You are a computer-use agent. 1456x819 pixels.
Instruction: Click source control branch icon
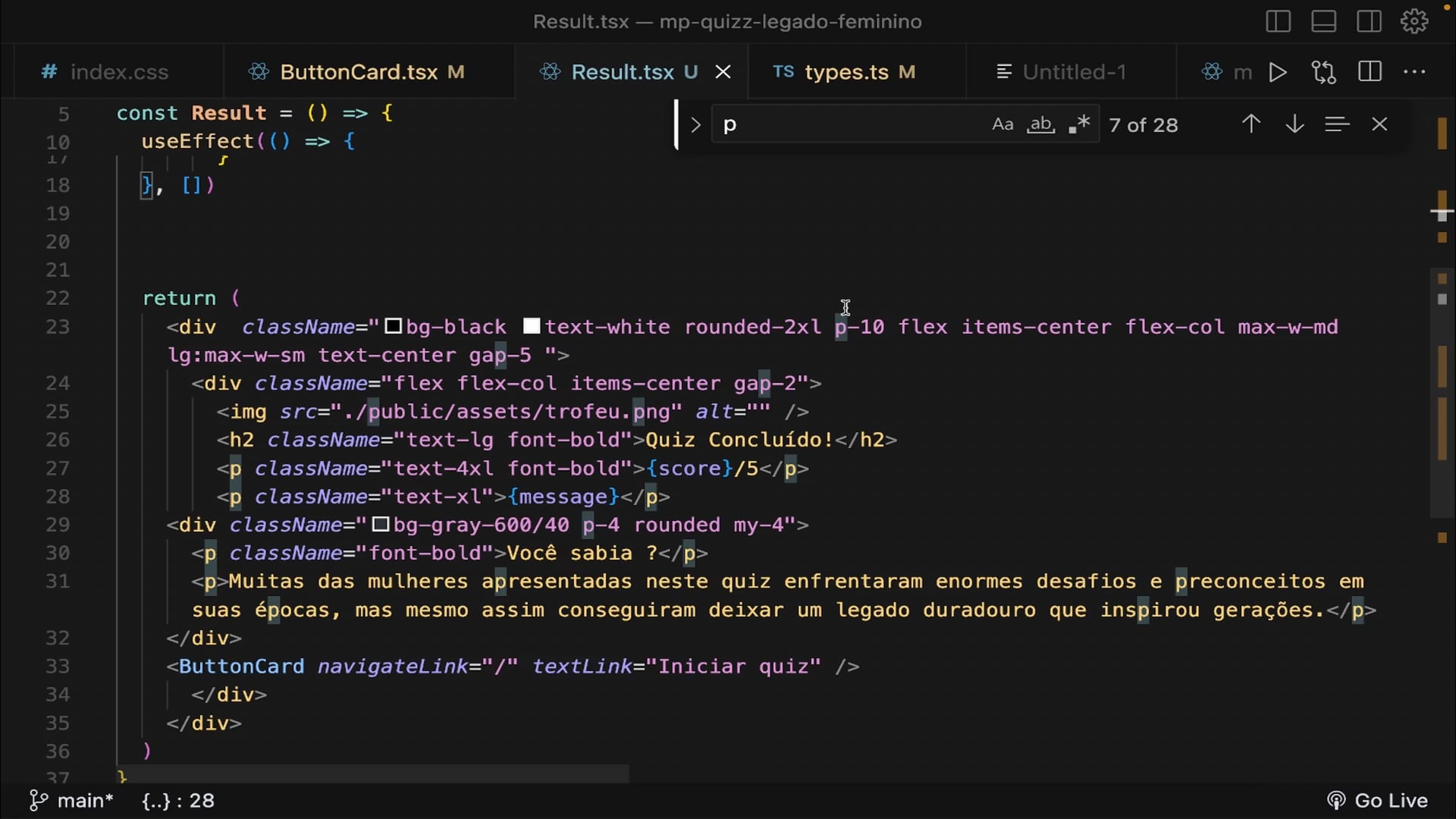(x=38, y=801)
